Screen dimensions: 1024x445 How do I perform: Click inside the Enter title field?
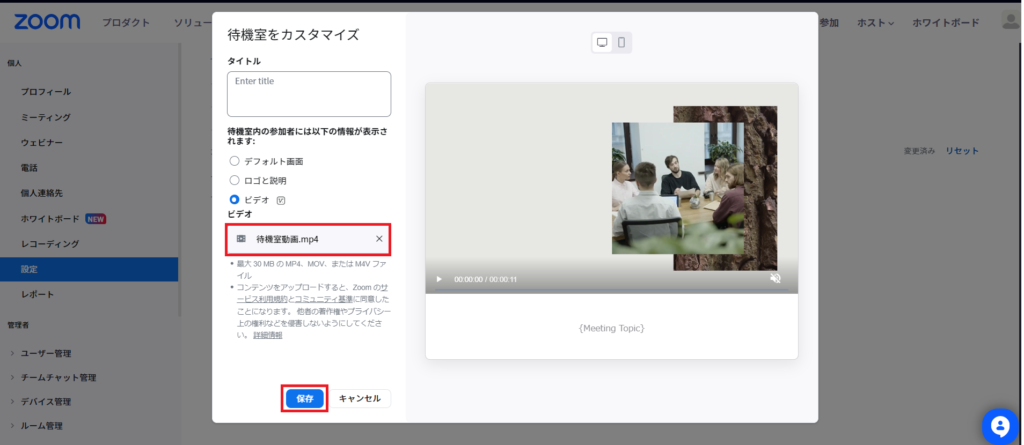click(x=309, y=94)
